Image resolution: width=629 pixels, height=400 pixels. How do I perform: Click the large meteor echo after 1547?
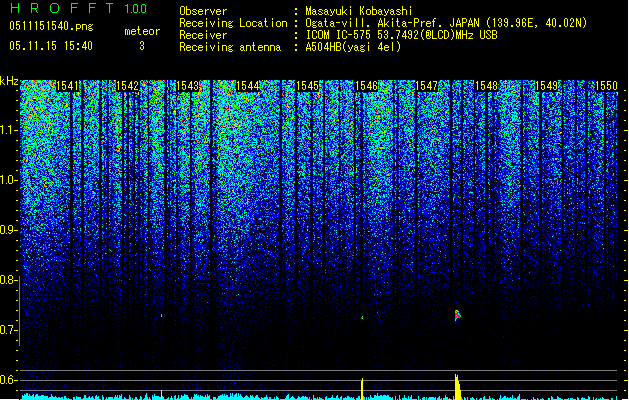457,316
